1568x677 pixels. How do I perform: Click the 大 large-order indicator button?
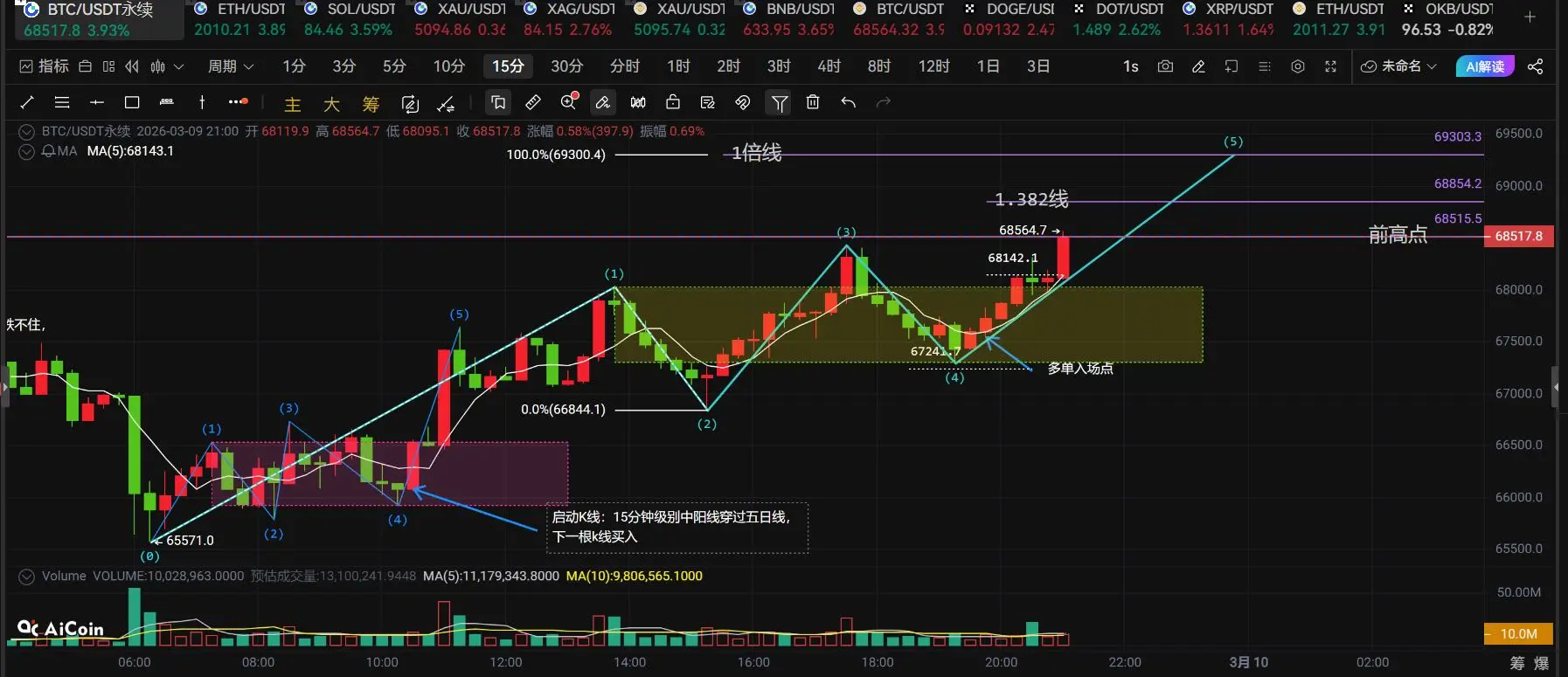(331, 105)
